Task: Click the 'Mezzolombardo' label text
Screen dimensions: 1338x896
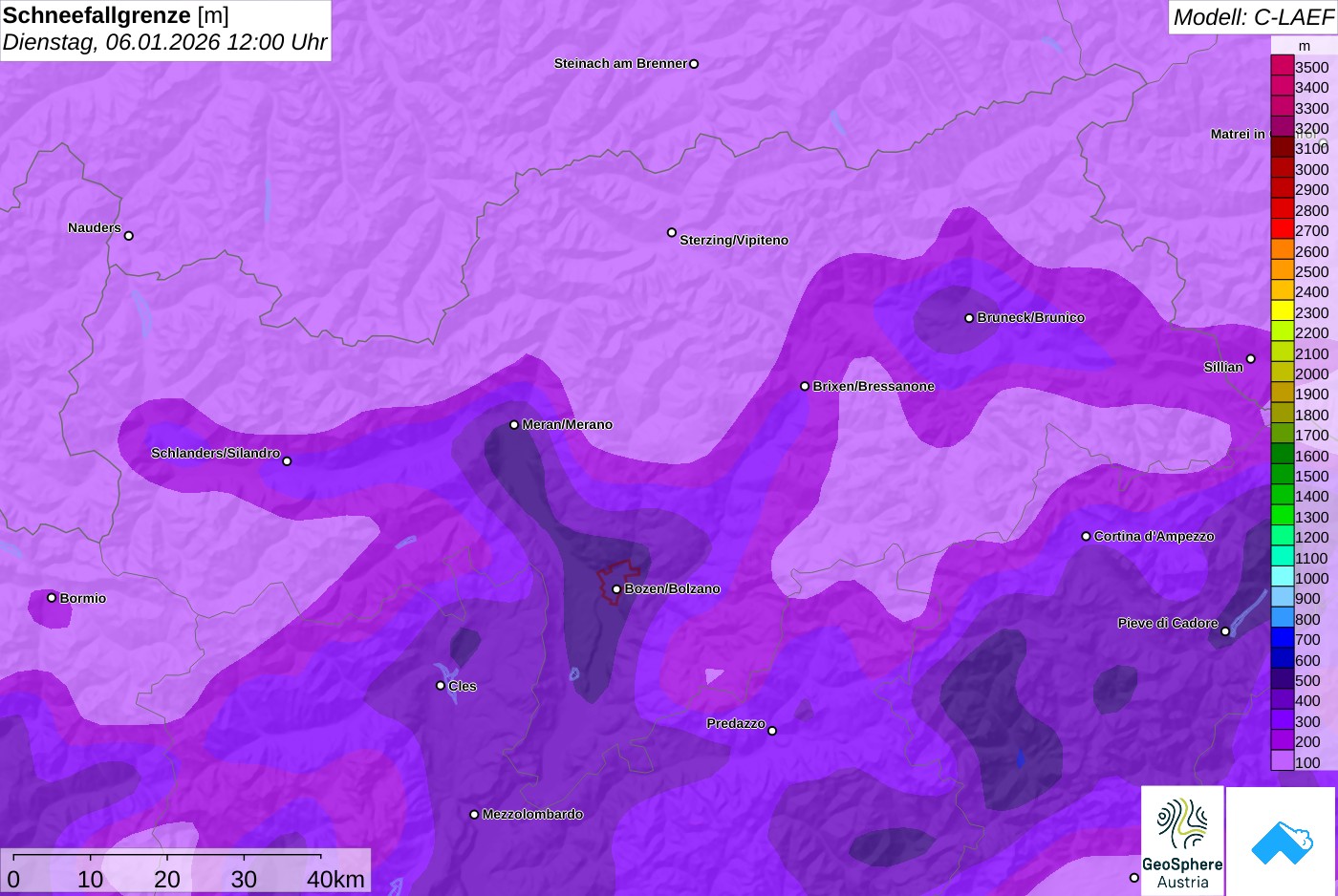Action: (533, 815)
